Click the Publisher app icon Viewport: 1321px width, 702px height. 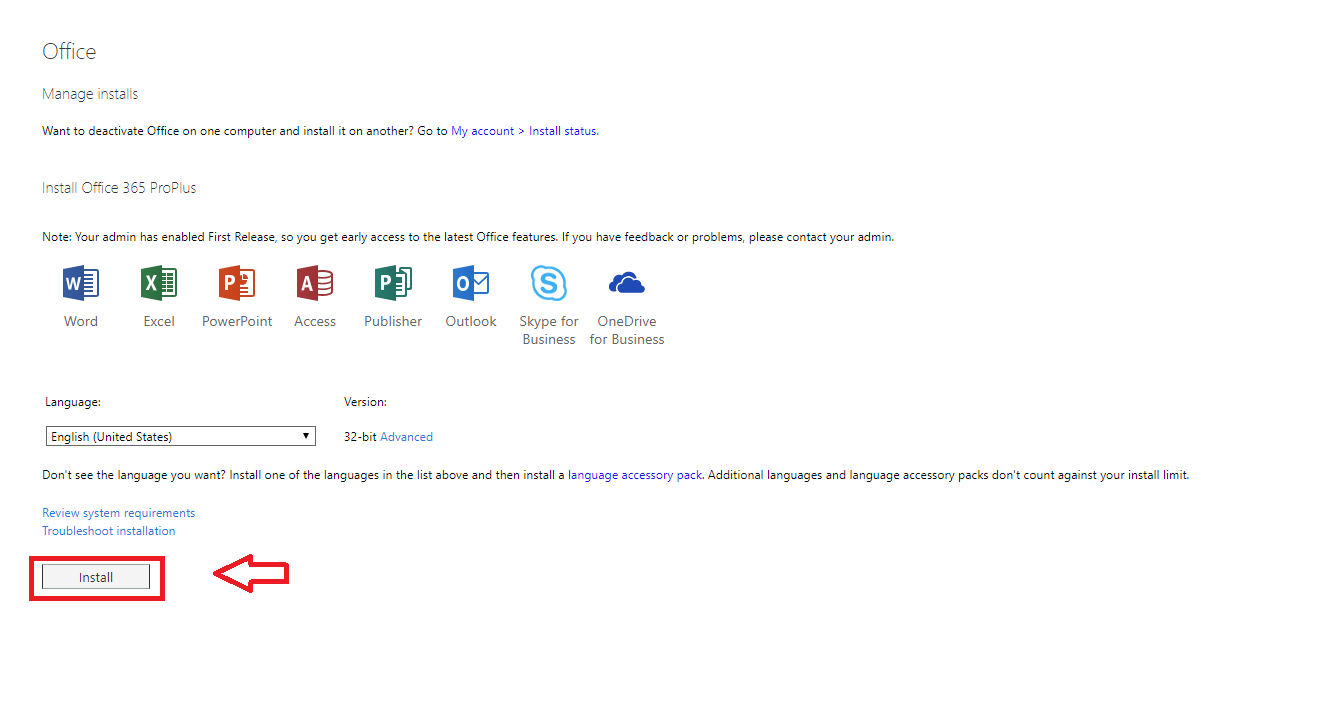[x=393, y=284]
